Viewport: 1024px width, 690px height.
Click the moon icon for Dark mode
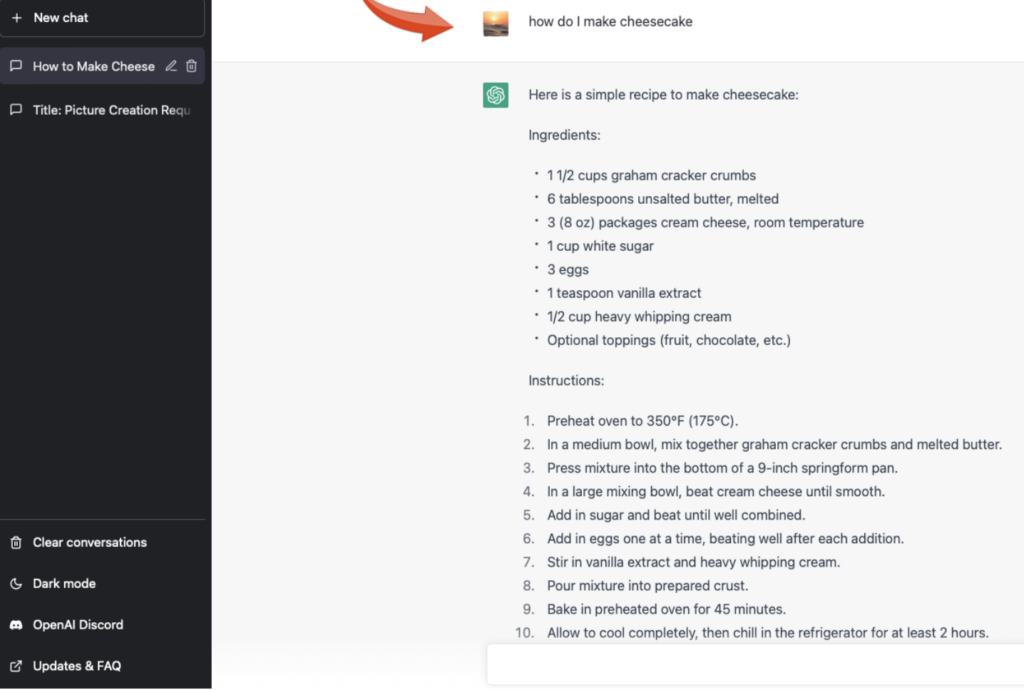(16, 584)
